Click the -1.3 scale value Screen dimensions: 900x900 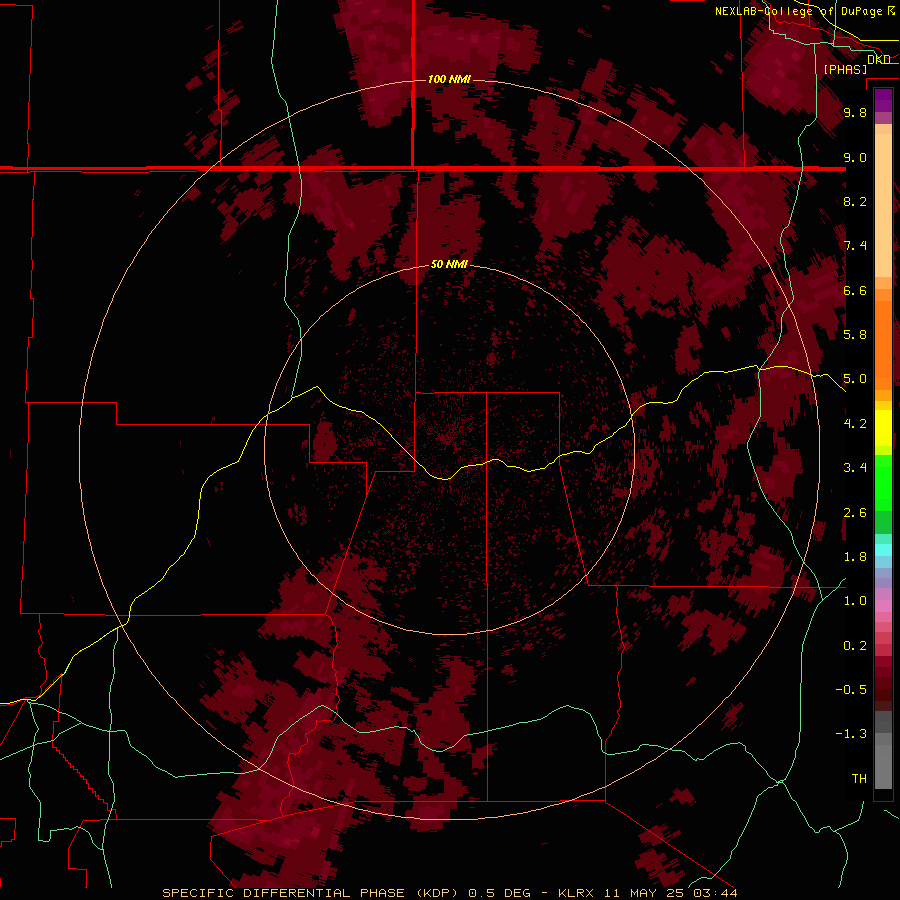pos(851,734)
